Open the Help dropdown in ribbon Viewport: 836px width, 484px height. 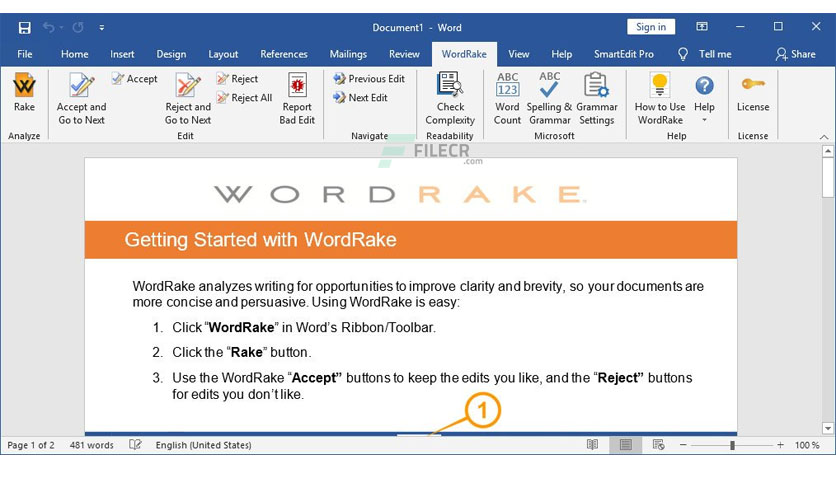[704, 99]
